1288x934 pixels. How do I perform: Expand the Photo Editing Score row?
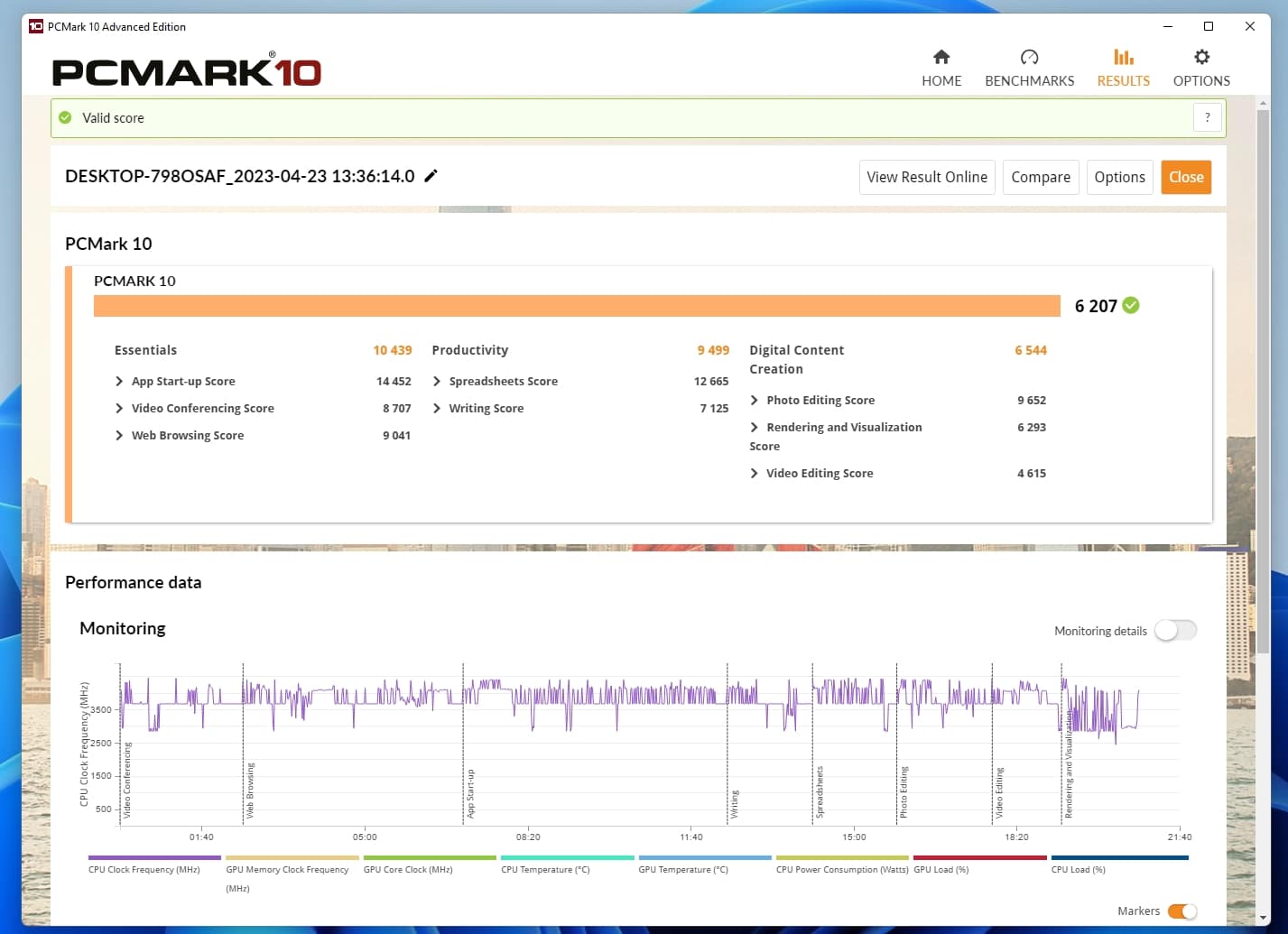[x=755, y=401]
